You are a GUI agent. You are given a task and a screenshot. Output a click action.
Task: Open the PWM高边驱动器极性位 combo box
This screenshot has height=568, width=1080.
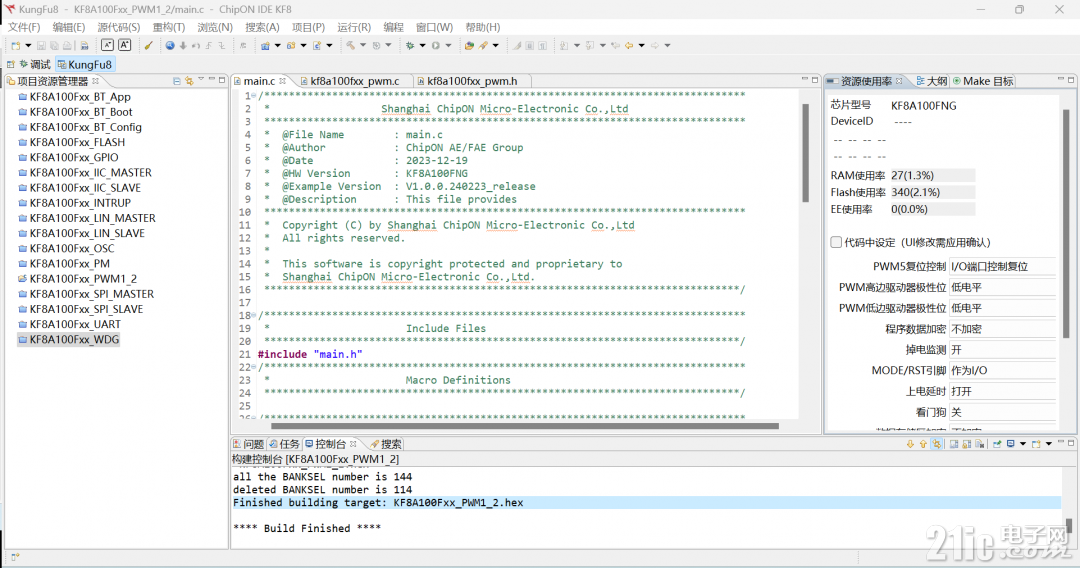[x=1002, y=287]
